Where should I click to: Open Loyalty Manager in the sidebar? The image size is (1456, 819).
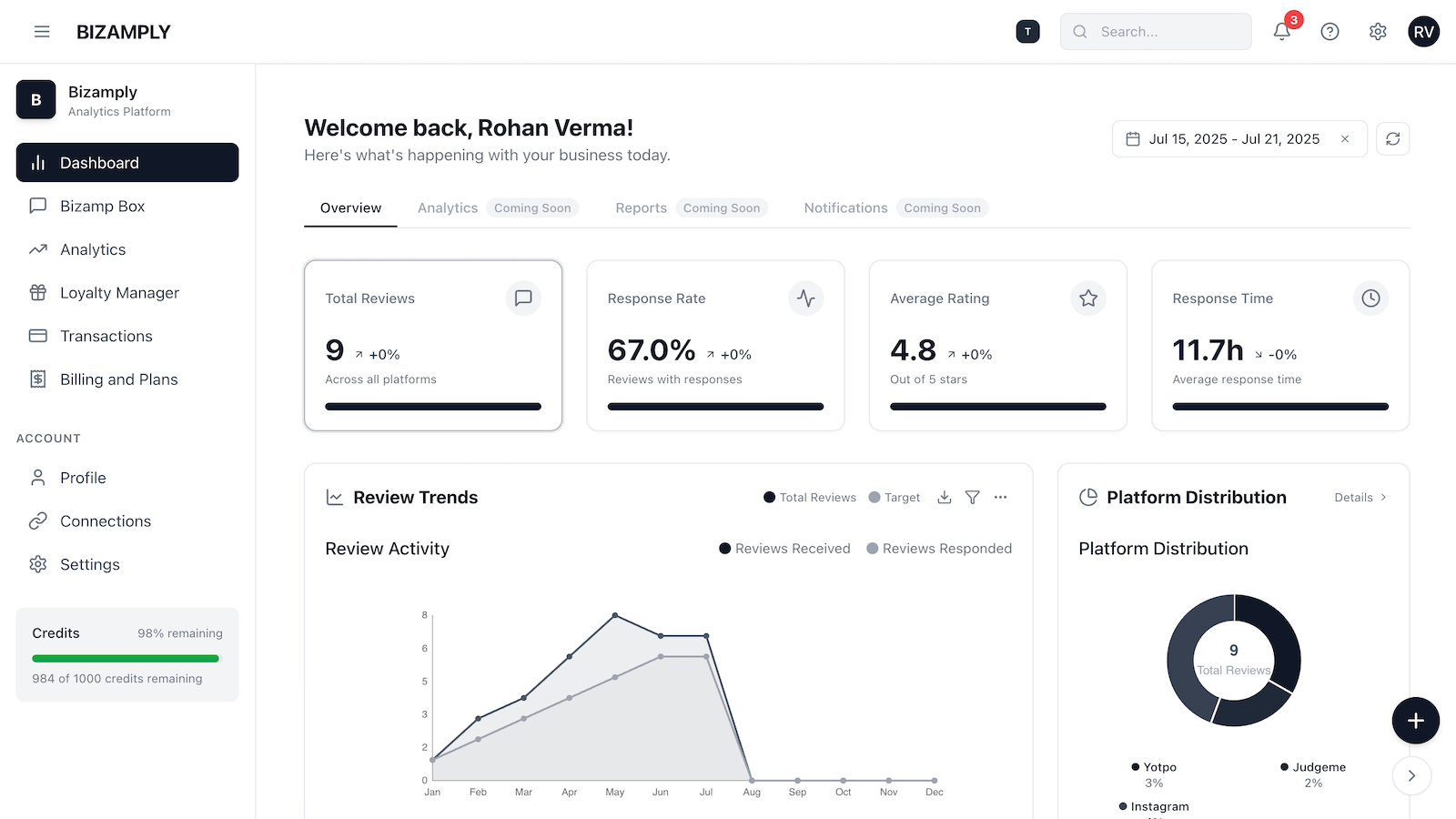[x=119, y=293]
